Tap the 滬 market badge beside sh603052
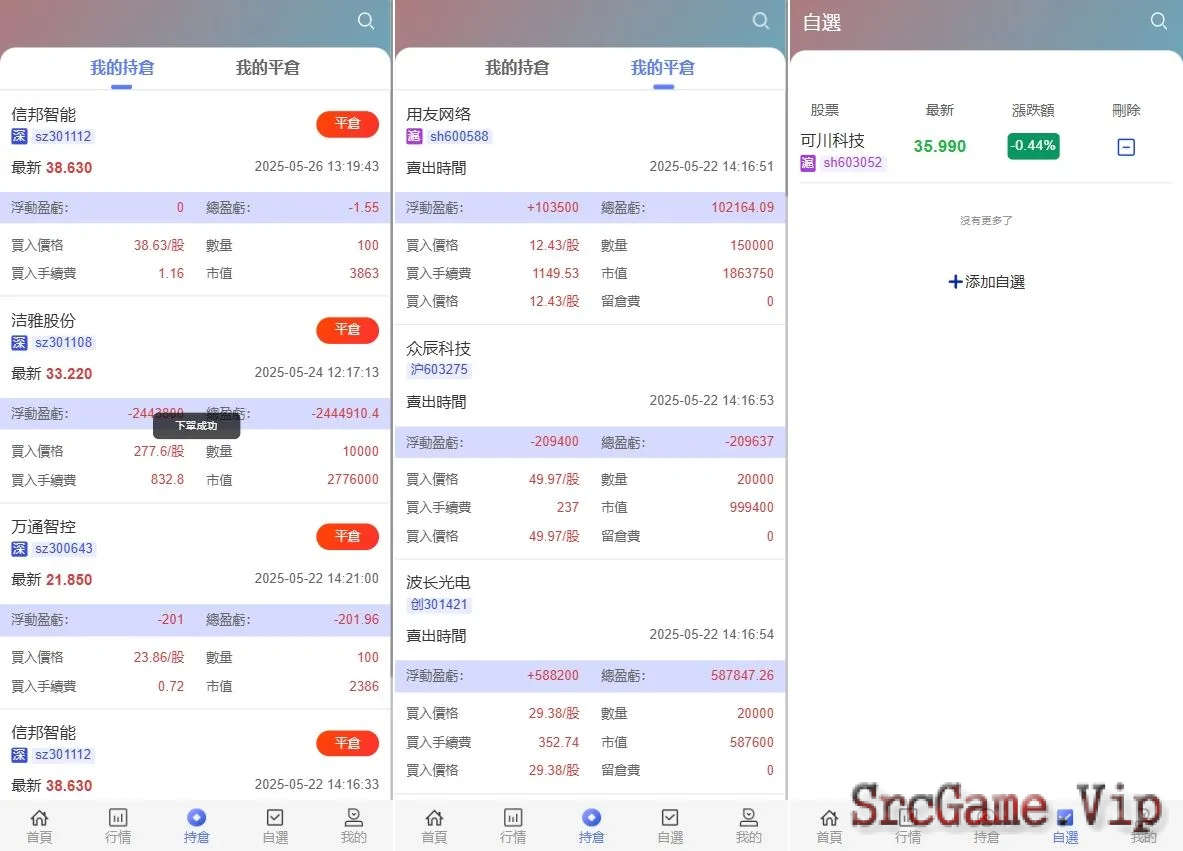The image size is (1183, 851). 808,162
